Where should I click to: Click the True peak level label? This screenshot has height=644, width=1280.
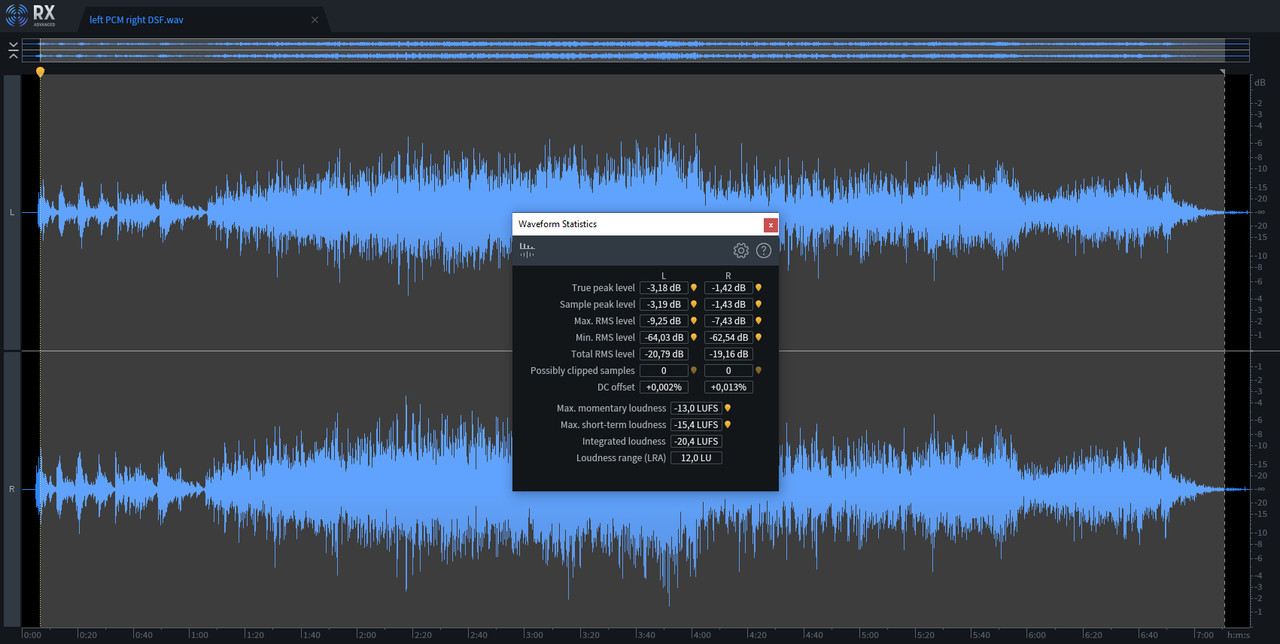click(x=603, y=288)
